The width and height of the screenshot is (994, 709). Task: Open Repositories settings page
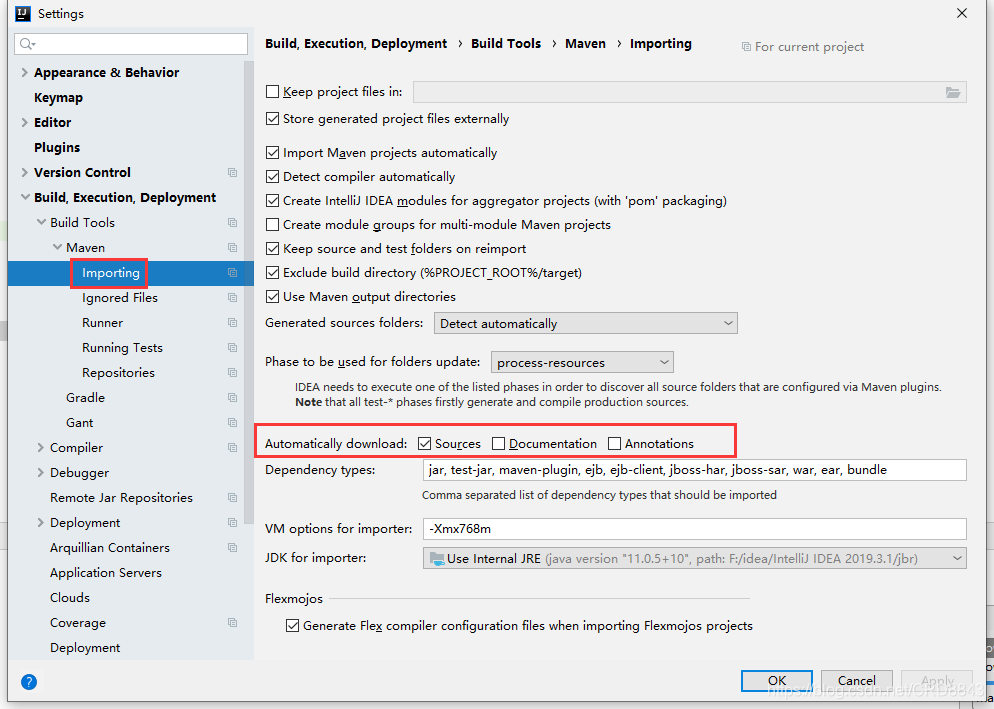coord(118,373)
